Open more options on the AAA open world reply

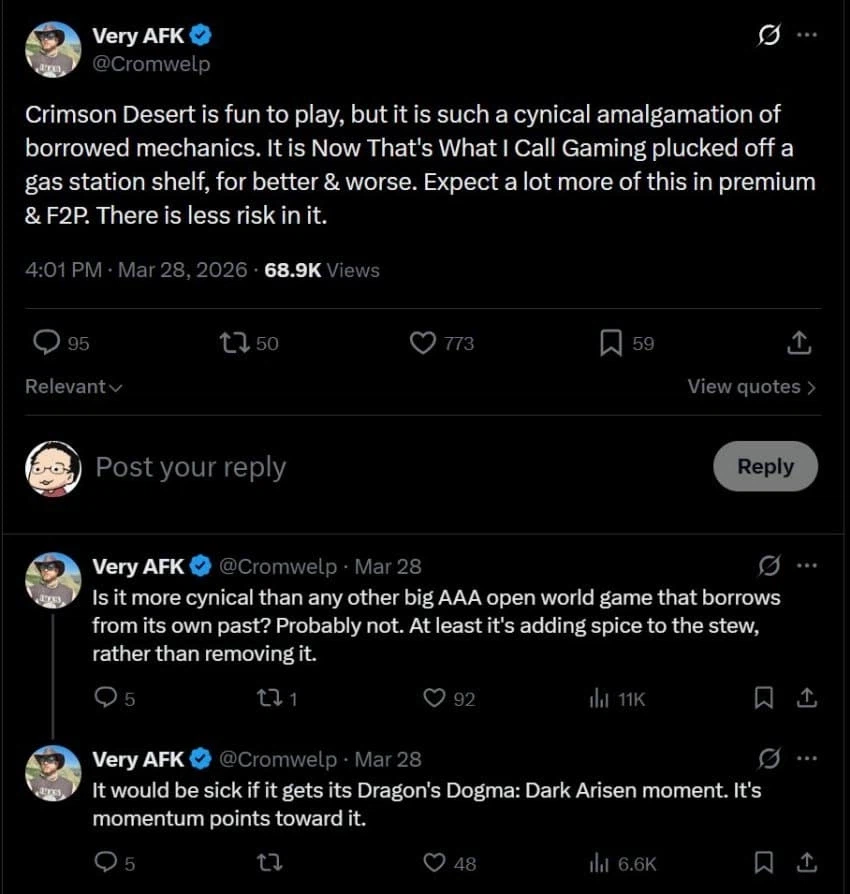coord(806,566)
